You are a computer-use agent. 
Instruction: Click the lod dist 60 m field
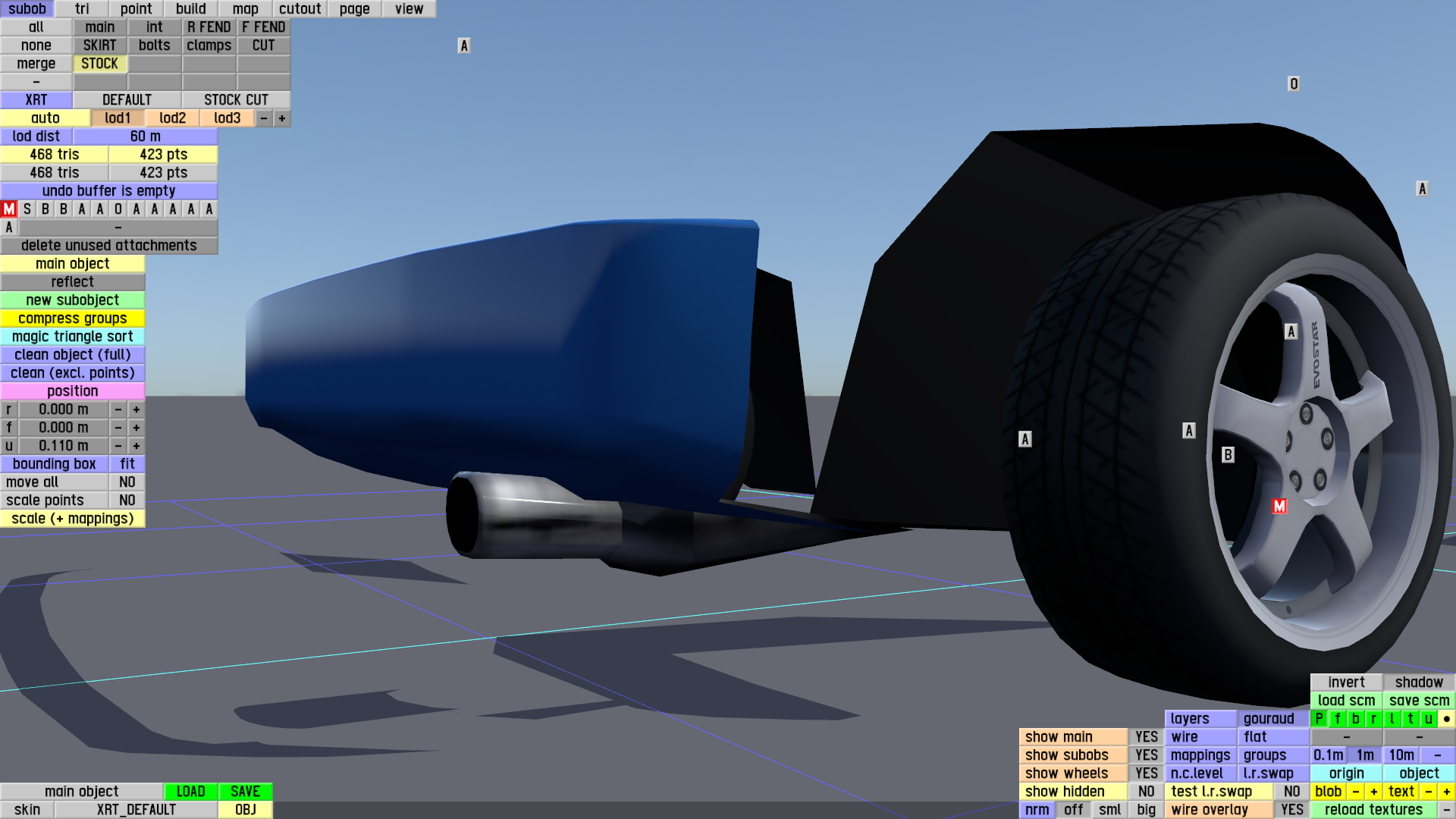tap(145, 136)
